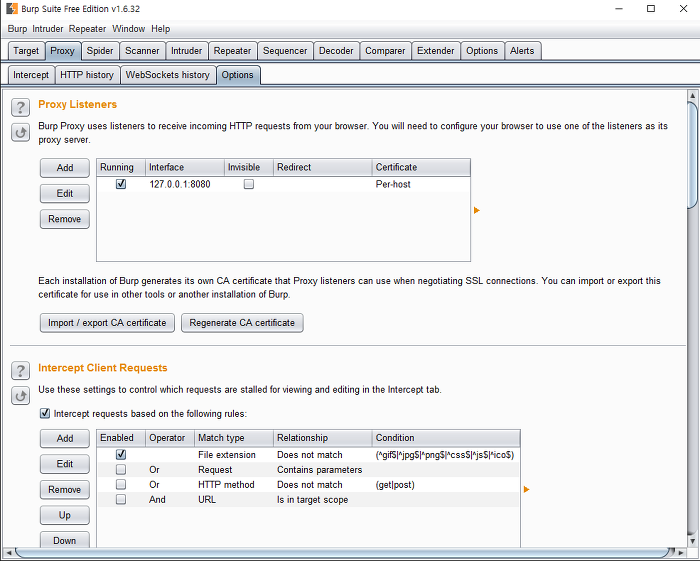Open the HTTP history sub-tab
The height and width of the screenshot is (561, 700).
87,75
